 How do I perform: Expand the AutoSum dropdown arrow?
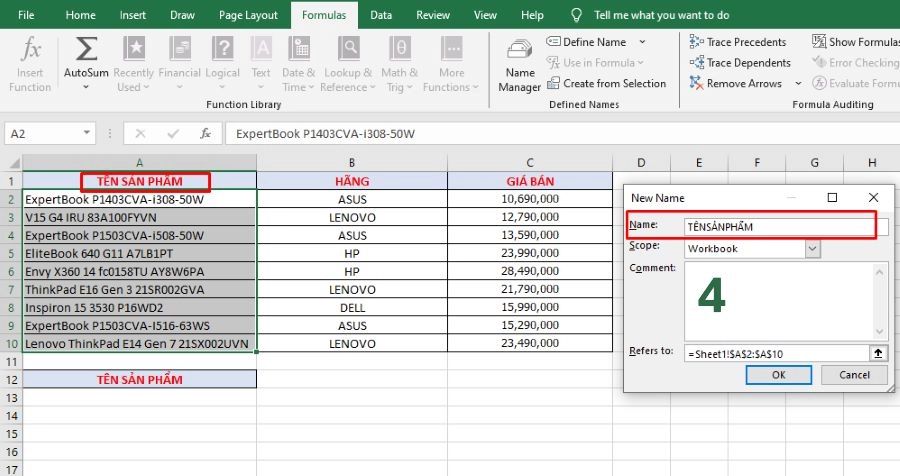click(86, 87)
